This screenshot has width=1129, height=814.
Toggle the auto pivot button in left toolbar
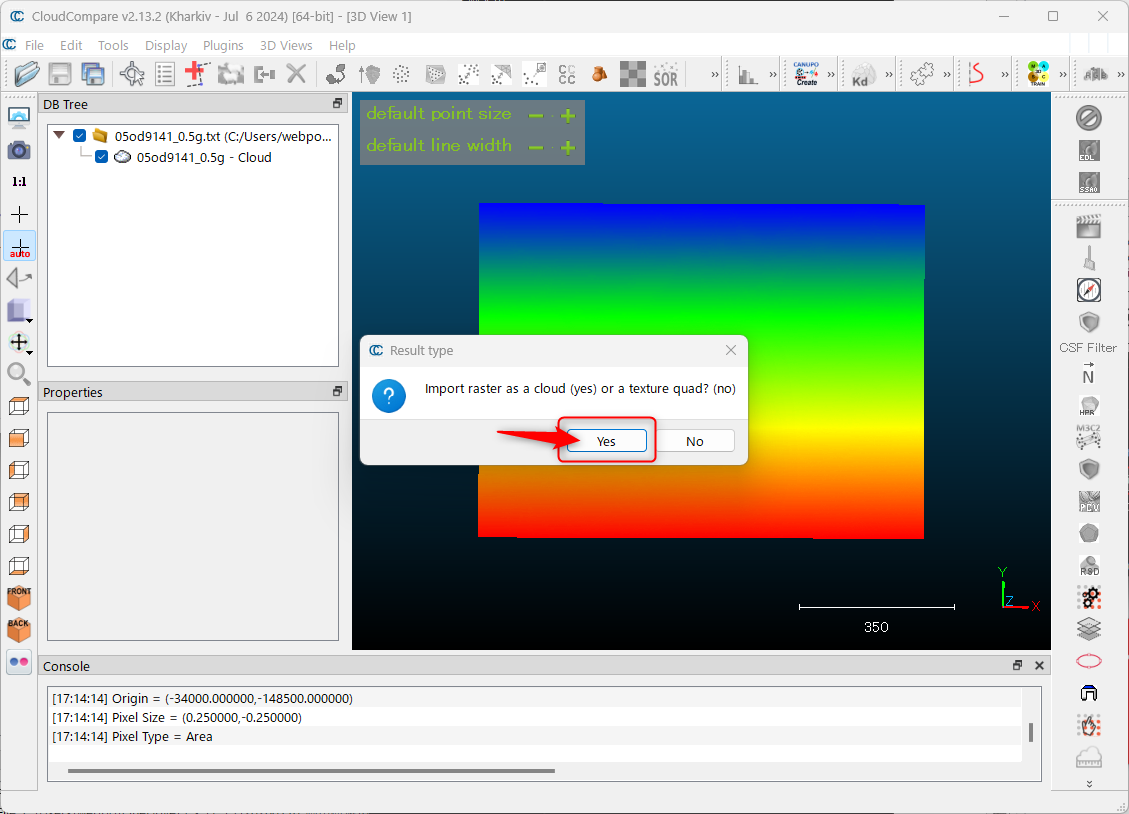(x=19, y=246)
